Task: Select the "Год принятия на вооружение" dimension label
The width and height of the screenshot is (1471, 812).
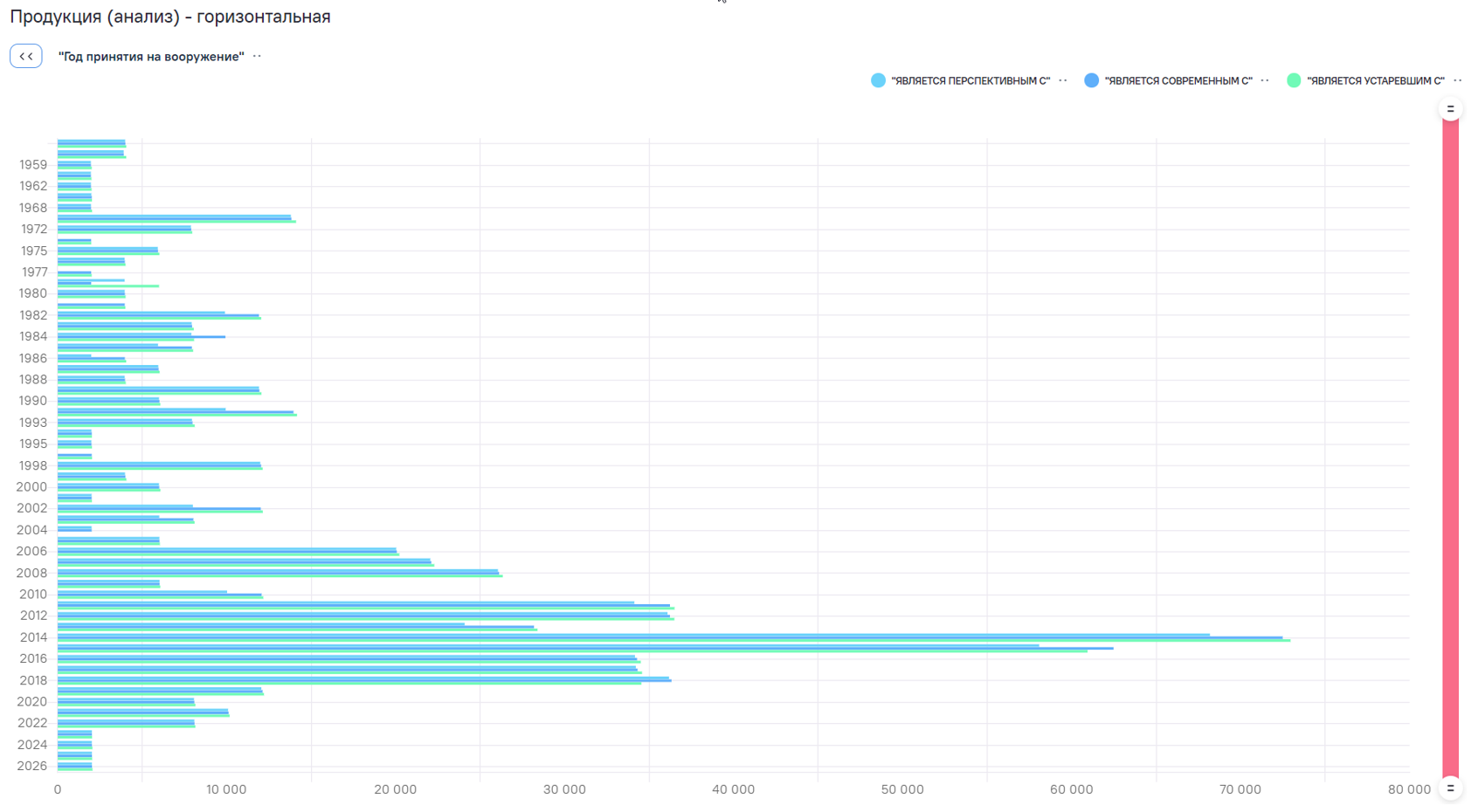Action: point(151,56)
